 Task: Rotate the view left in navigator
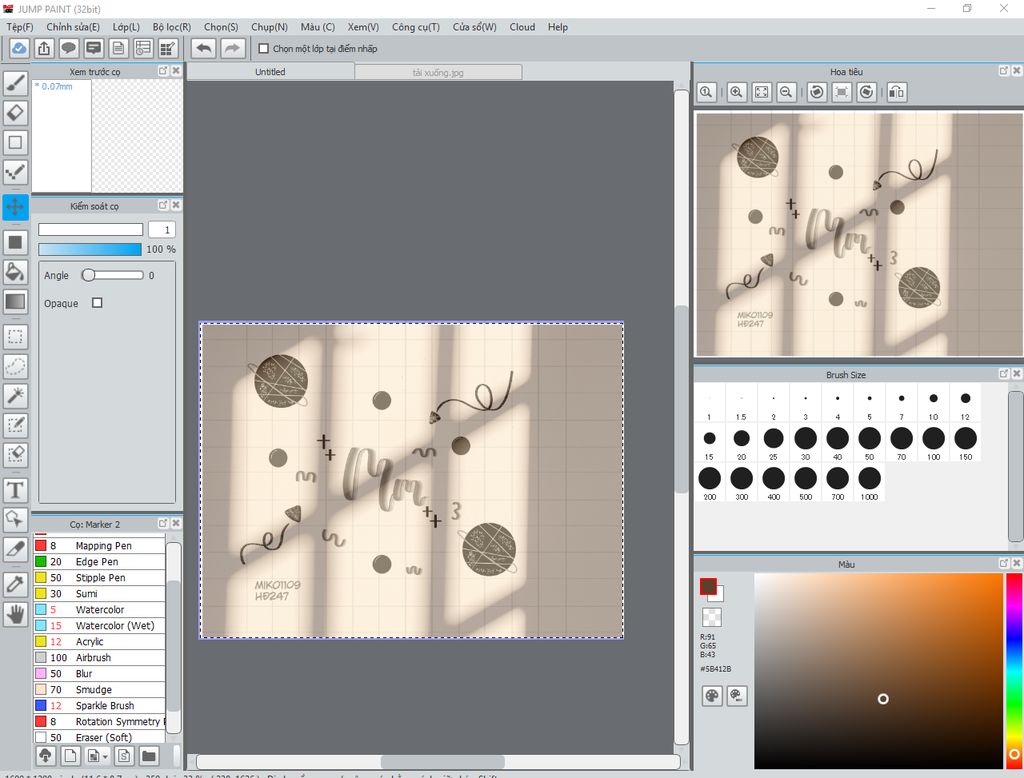click(817, 92)
